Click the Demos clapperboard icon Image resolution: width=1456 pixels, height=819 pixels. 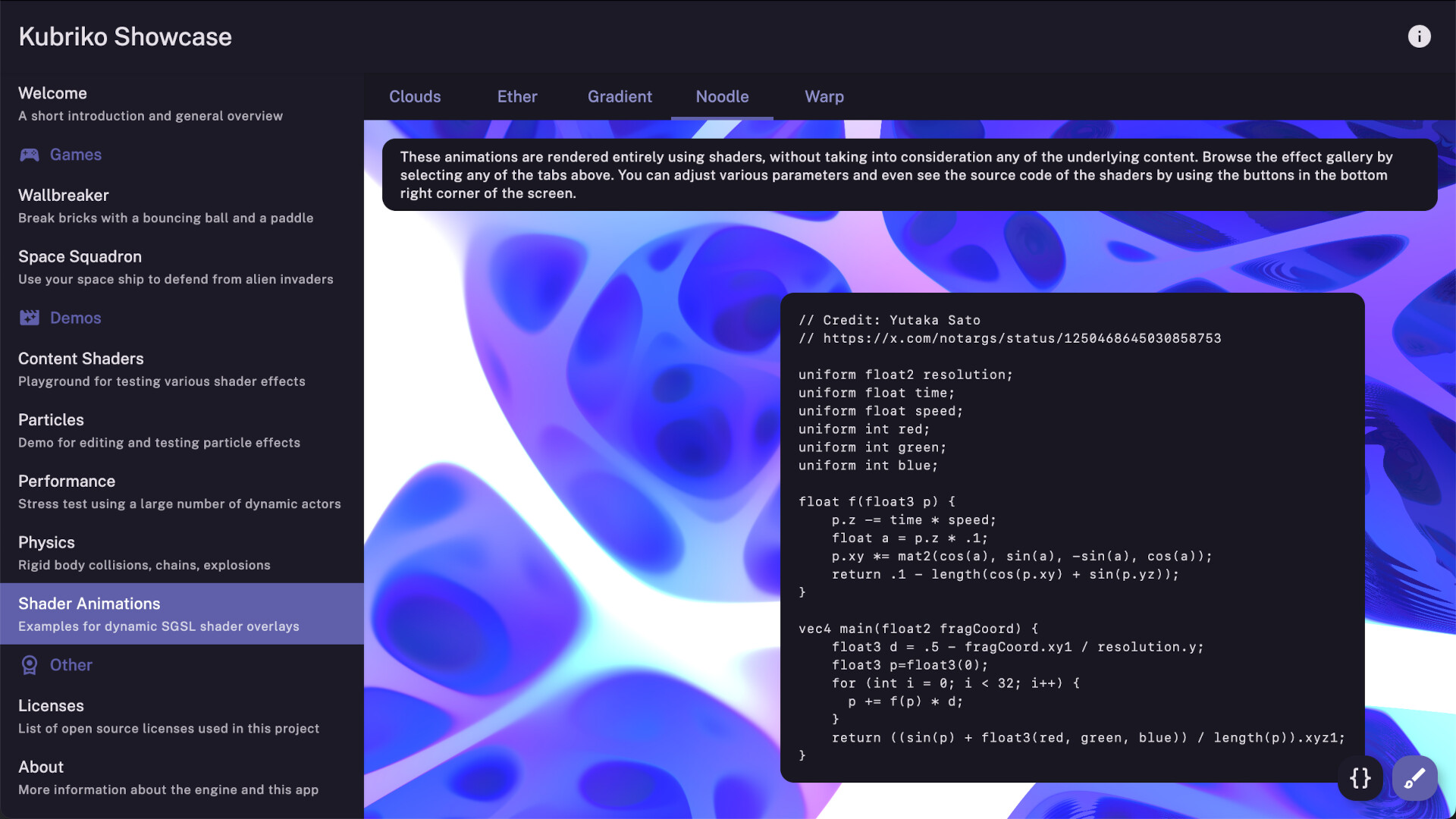coord(30,318)
